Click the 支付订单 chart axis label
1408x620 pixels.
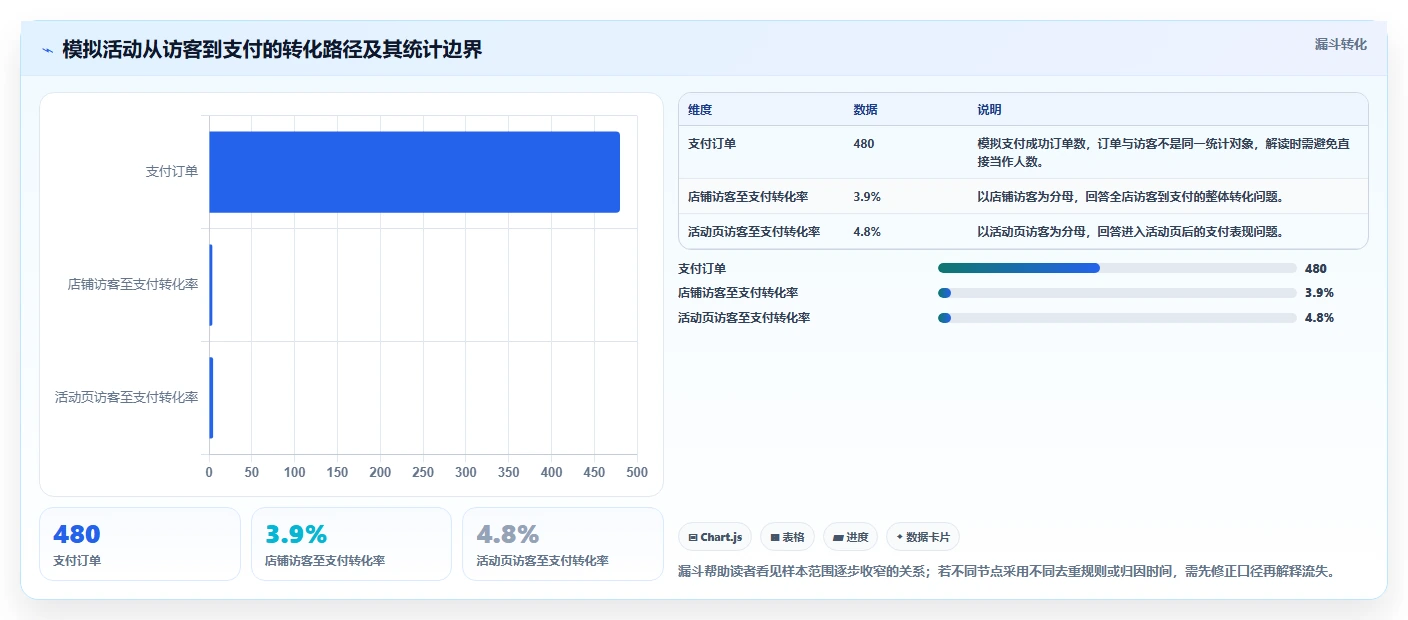(x=172, y=172)
